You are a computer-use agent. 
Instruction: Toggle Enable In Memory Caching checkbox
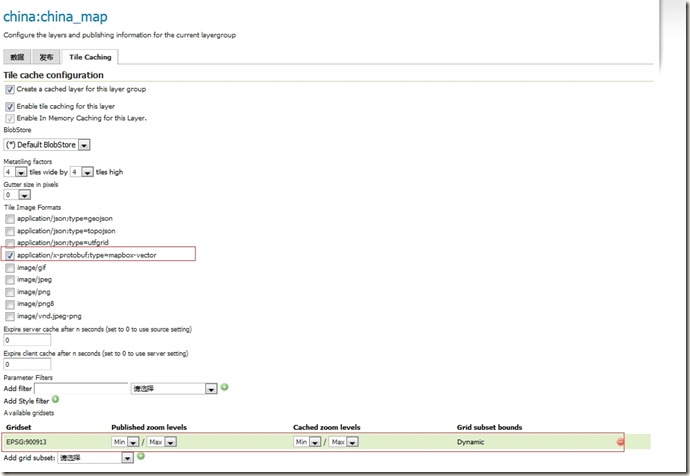pos(10,118)
